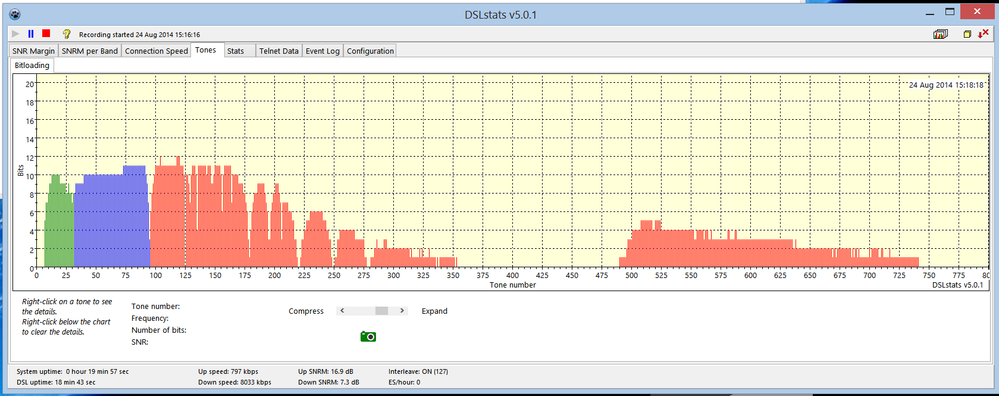Image resolution: width=999 pixels, height=396 pixels.
Task: Click 'Recording started 24 Aug 2014' status text
Action: point(140,34)
